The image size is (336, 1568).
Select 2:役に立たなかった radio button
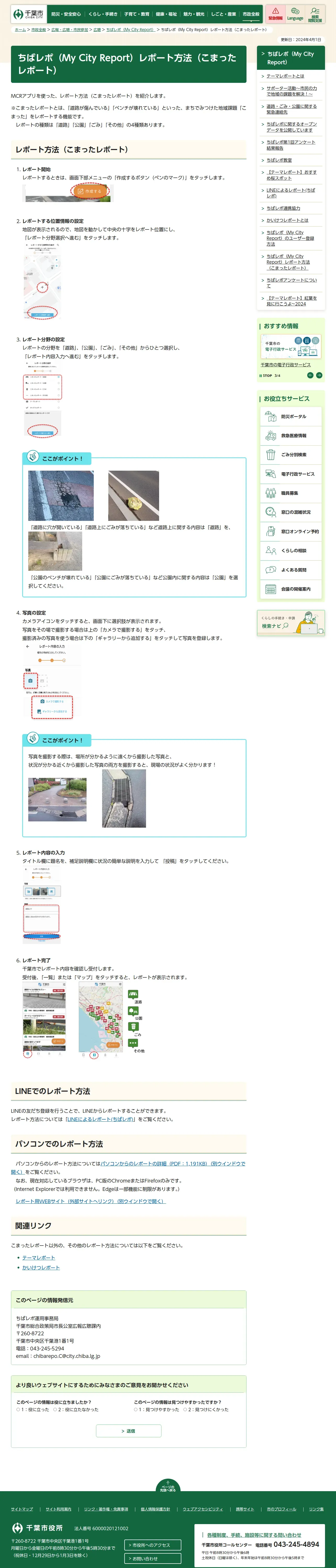click(55, 1409)
